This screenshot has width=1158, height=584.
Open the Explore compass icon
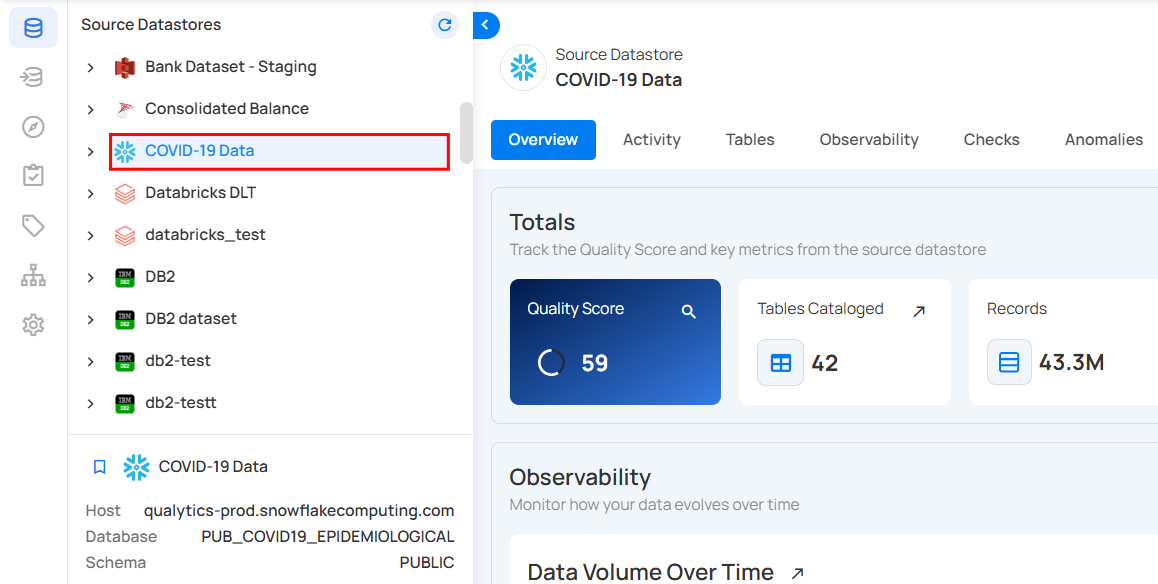(x=33, y=127)
